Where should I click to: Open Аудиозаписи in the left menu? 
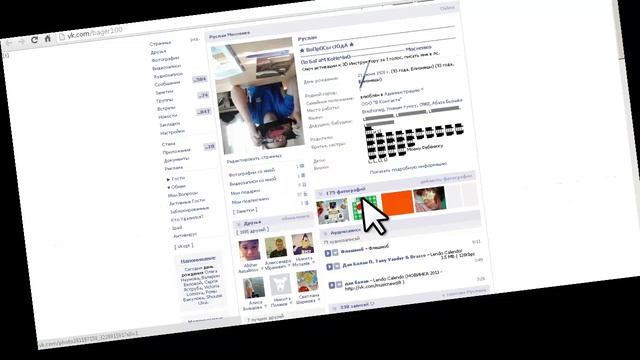168,76
